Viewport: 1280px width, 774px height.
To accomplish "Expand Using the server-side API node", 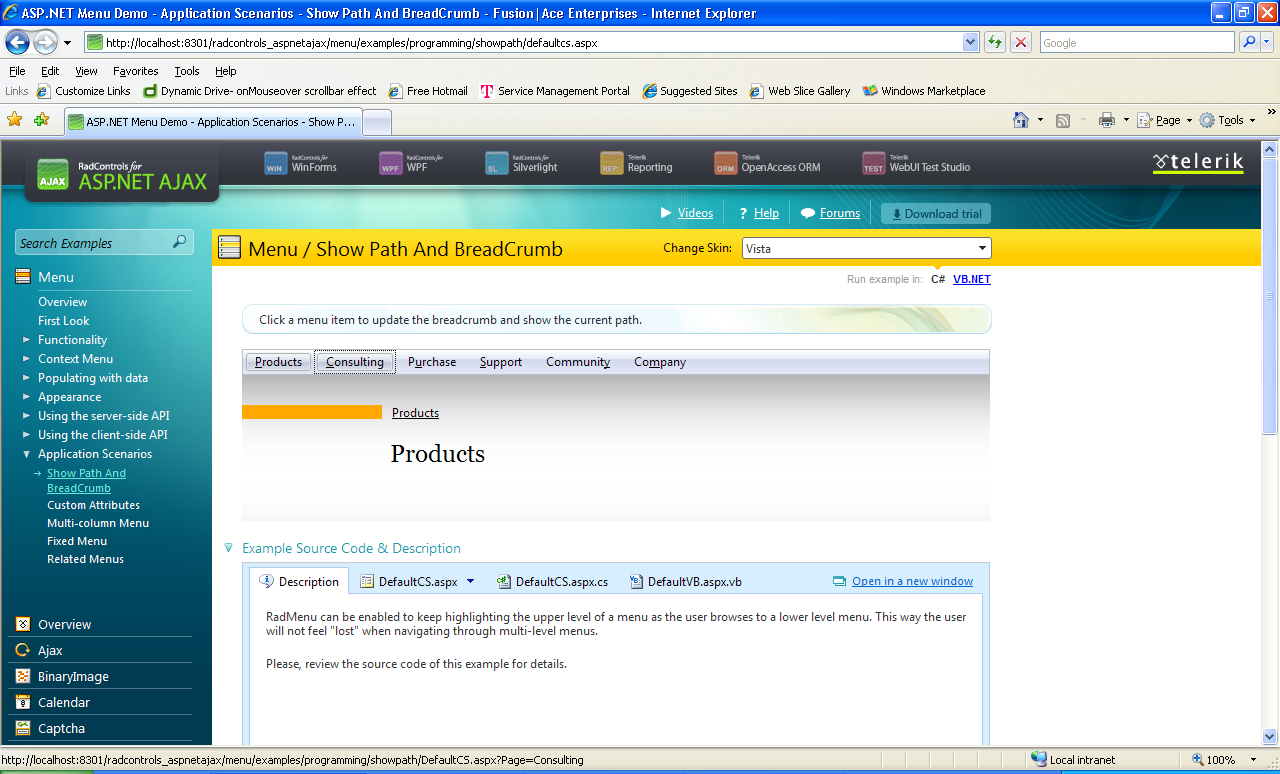I will [x=27, y=416].
